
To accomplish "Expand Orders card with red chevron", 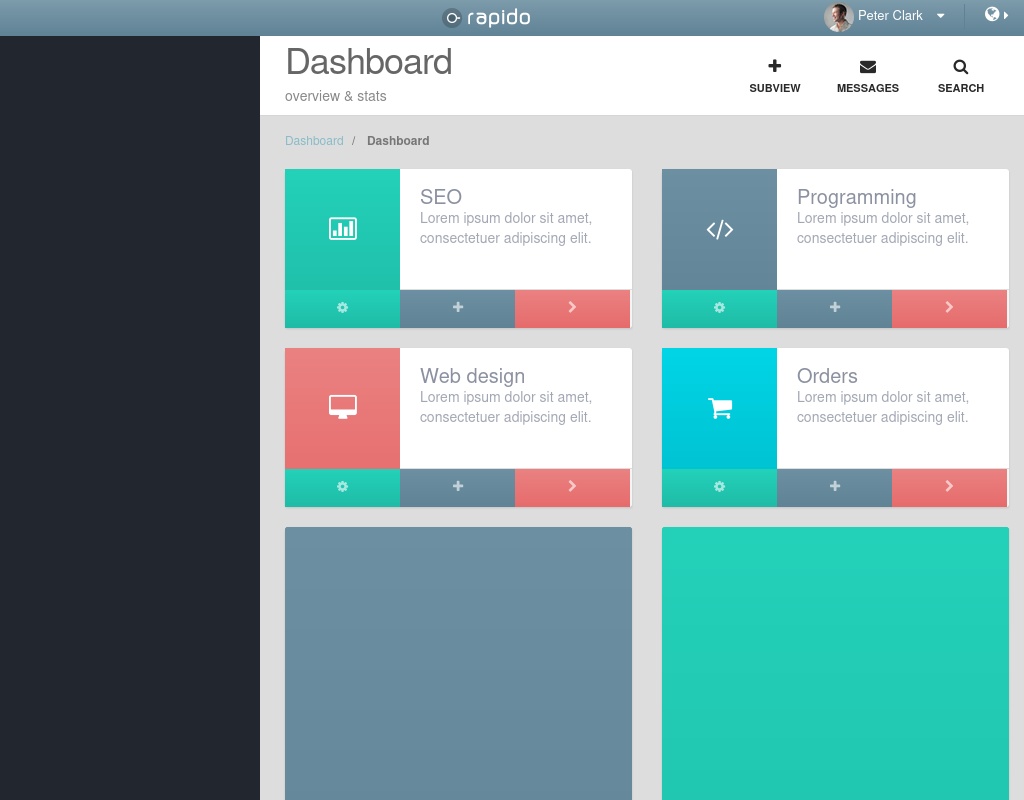I will pyautogui.click(x=949, y=487).
